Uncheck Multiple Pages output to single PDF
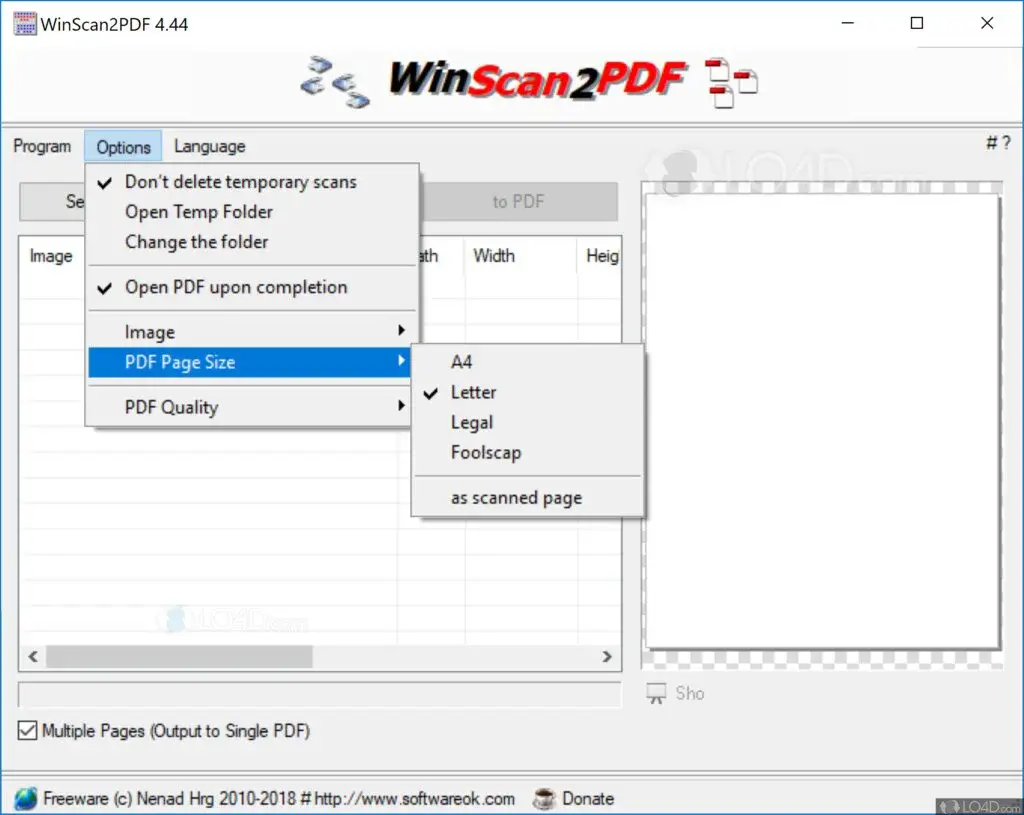Screen dimensions: 1024x815 click(x=27, y=730)
